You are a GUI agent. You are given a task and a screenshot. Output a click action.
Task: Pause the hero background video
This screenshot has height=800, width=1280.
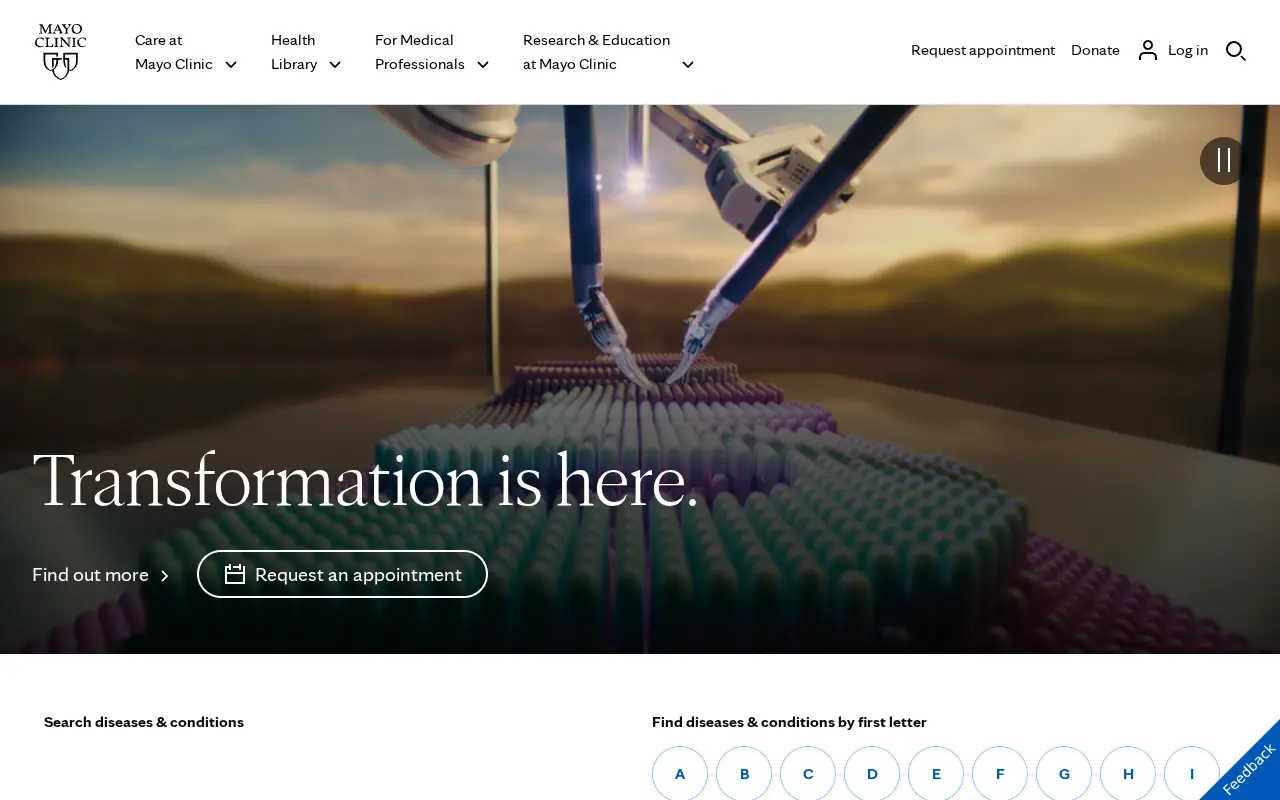[x=1223, y=160]
